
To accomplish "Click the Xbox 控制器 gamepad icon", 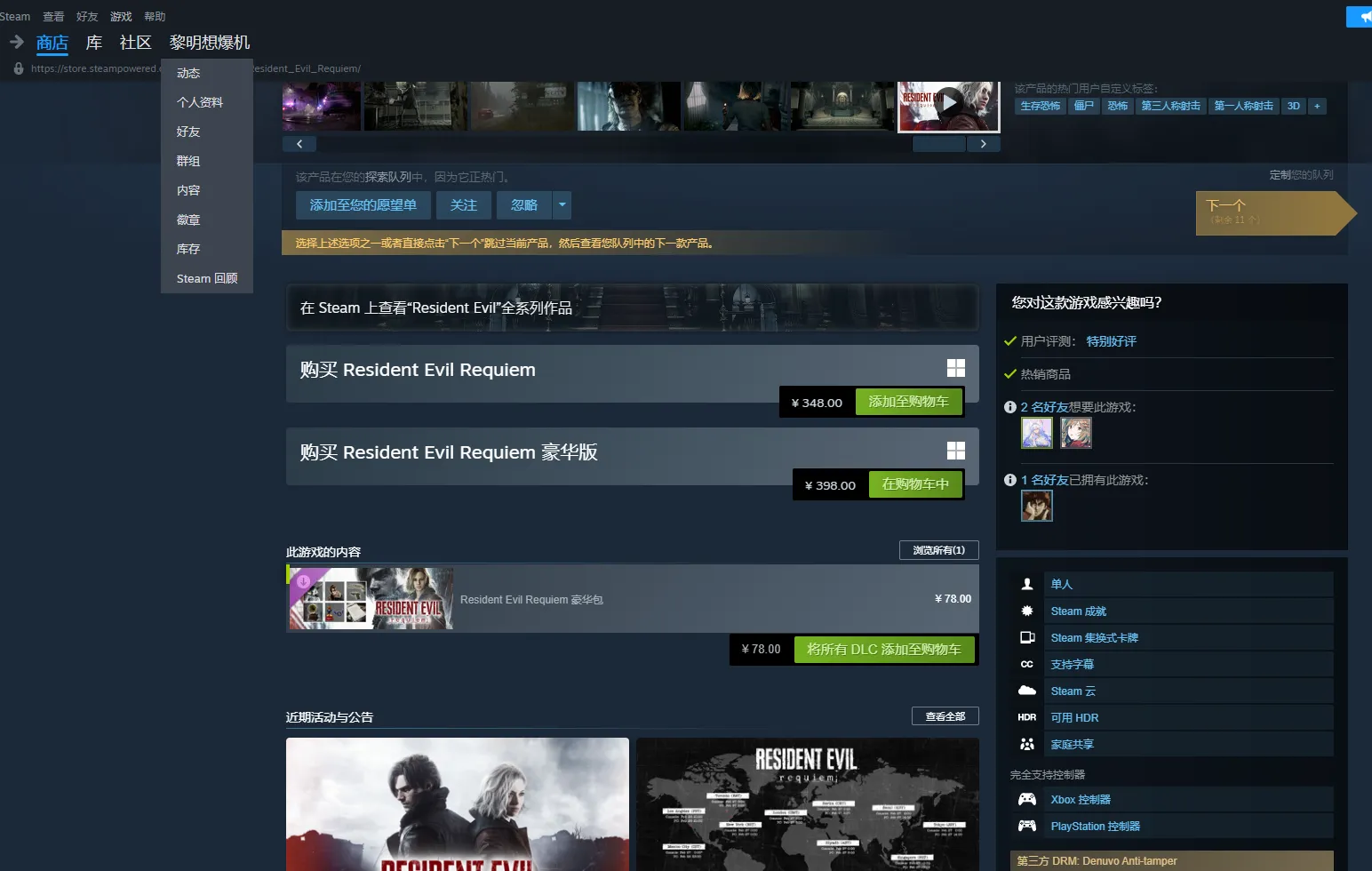I will click(x=1027, y=799).
